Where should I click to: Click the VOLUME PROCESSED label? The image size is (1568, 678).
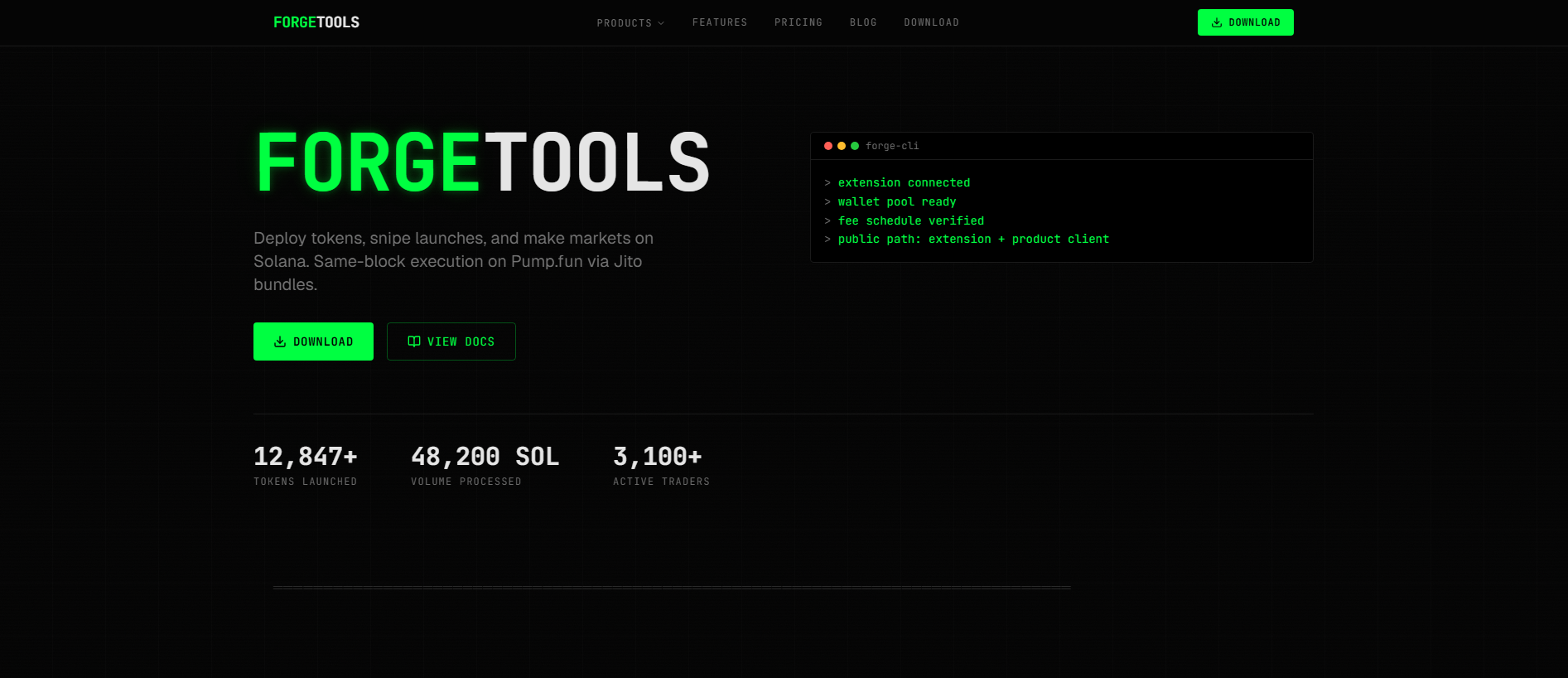click(x=466, y=482)
